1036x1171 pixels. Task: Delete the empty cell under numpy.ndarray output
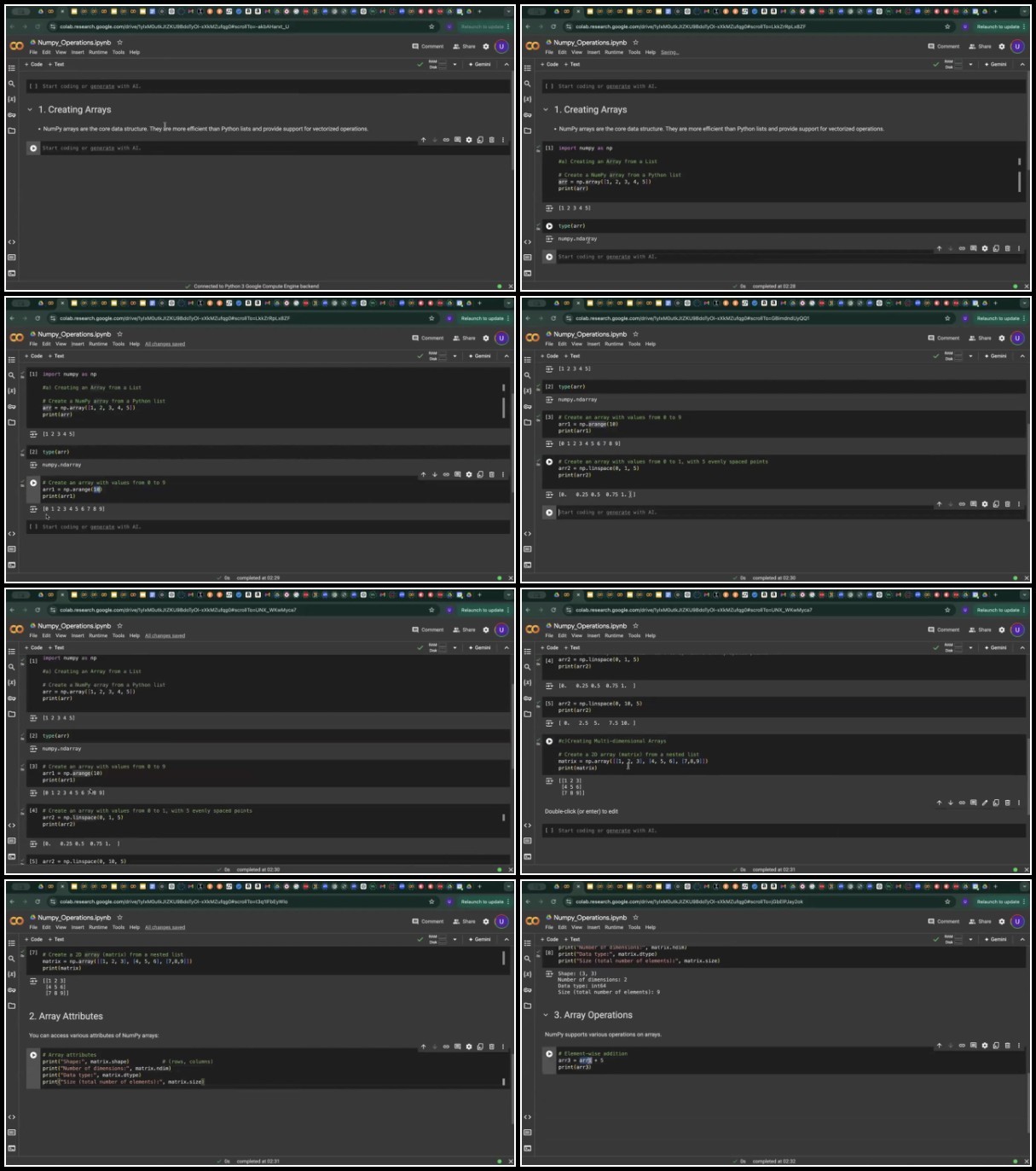[1007, 248]
